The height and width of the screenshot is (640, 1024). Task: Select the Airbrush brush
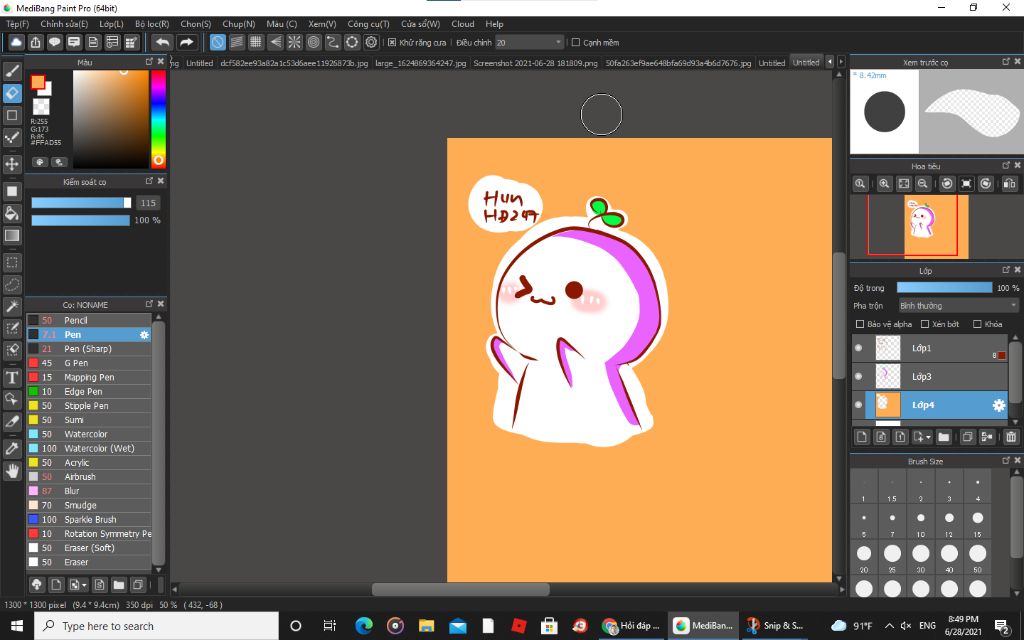click(x=89, y=477)
